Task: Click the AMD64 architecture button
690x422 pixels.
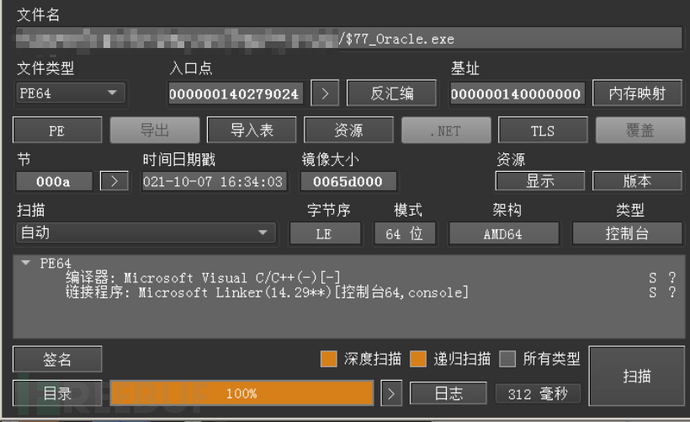Action: (503, 233)
